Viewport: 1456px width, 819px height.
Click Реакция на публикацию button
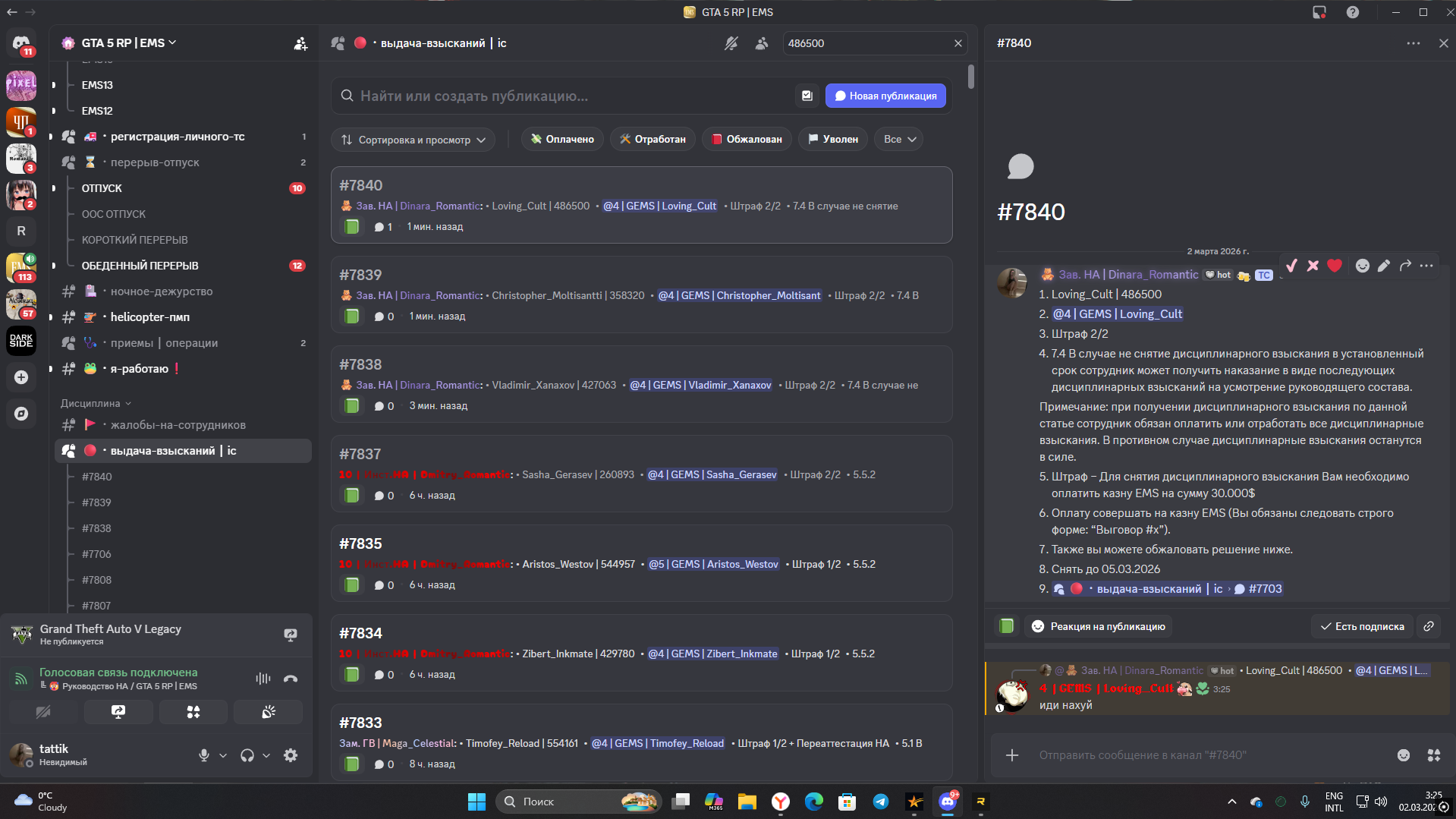click(1098, 626)
